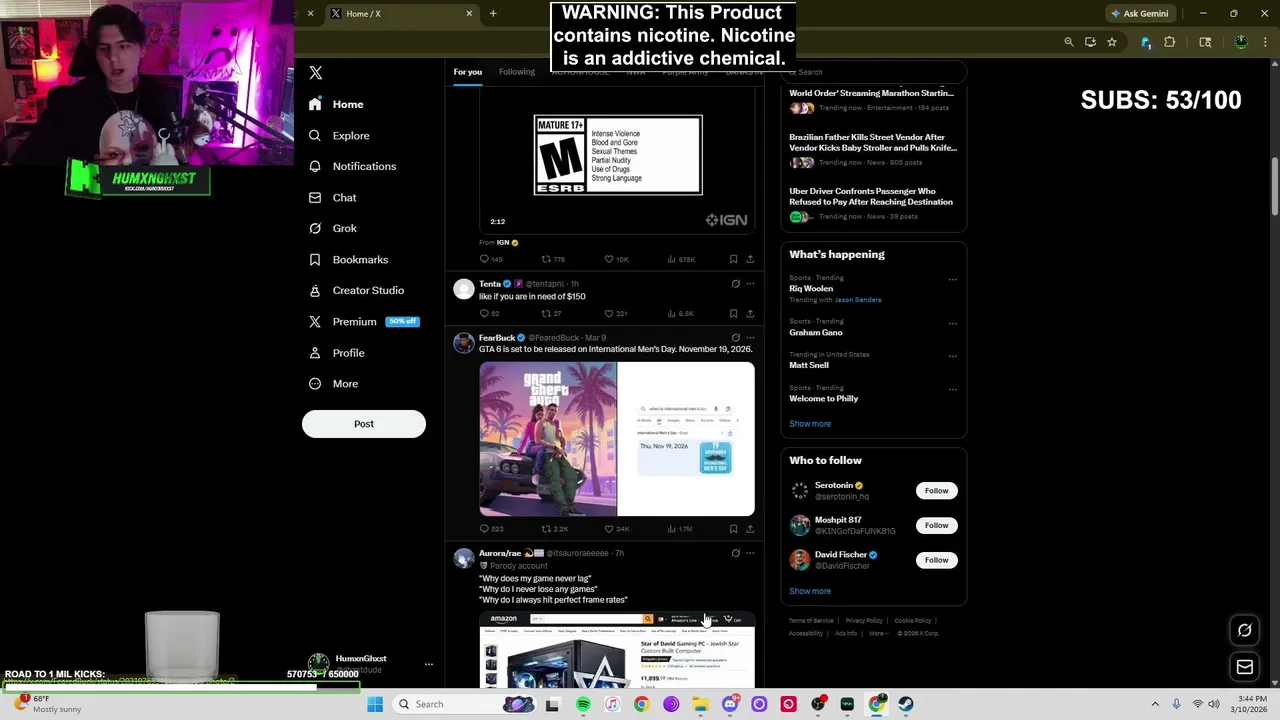Screen dimensions: 1280x720
Task: Open Chrome three-dot menu
Action: pos(1265,42)
